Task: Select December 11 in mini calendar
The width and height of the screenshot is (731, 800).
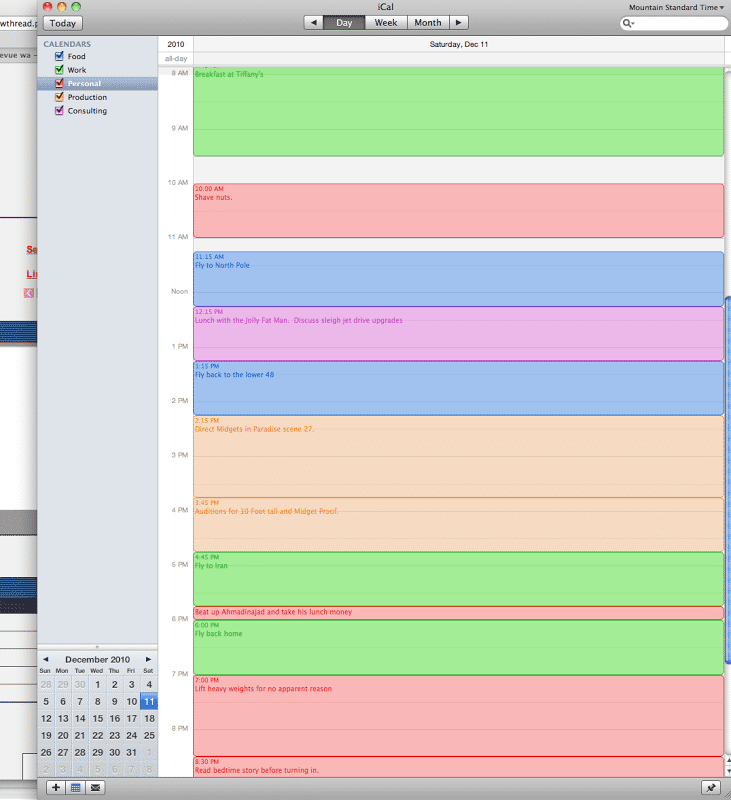Action: pyautogui.click(x=149, y=702)
